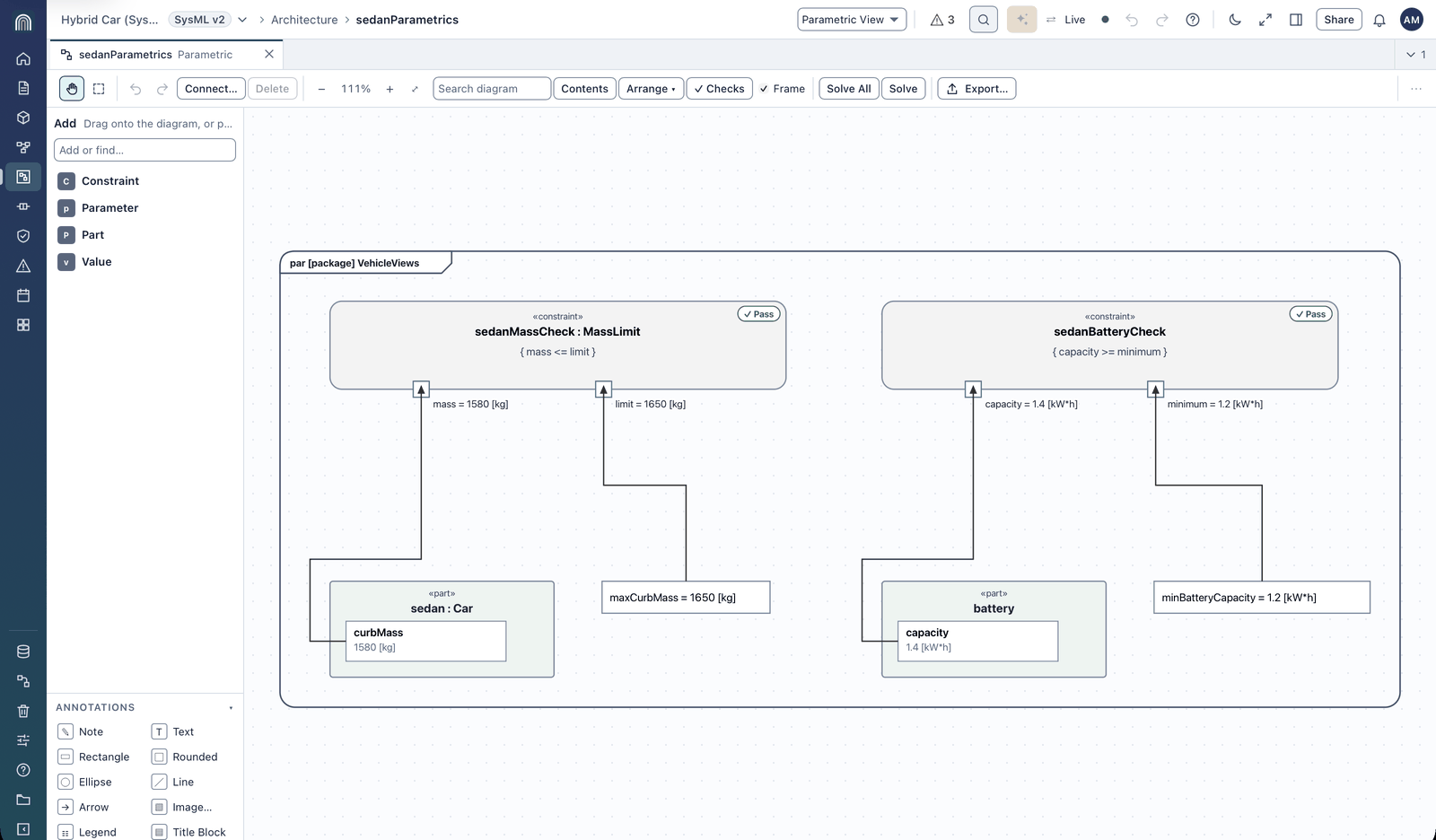Expand the panel counter chevron showing 1
The width and height of the screenshot is (1436, 840).
[1415, 55]
